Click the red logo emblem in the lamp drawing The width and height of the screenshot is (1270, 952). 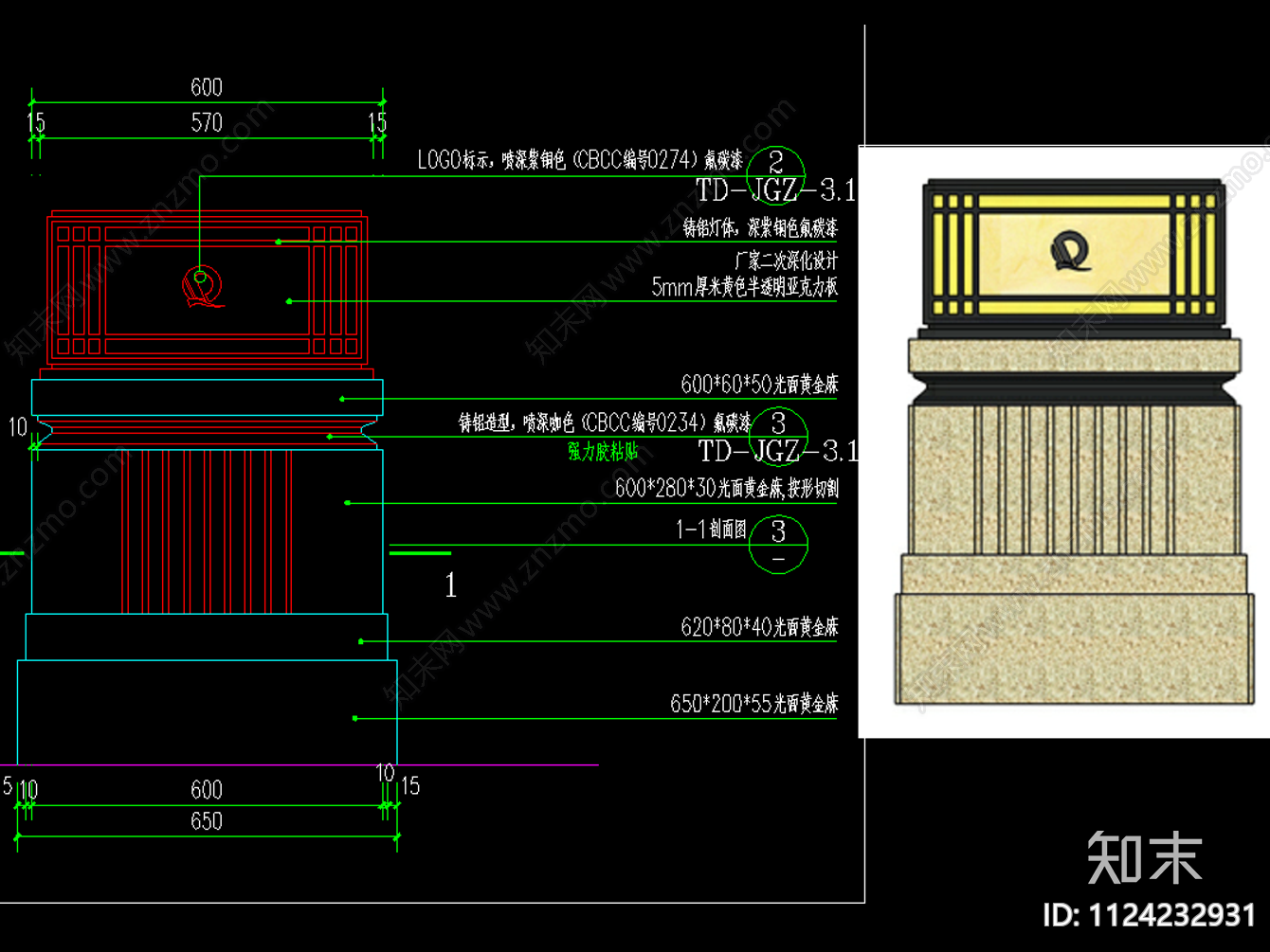(203, 288)
